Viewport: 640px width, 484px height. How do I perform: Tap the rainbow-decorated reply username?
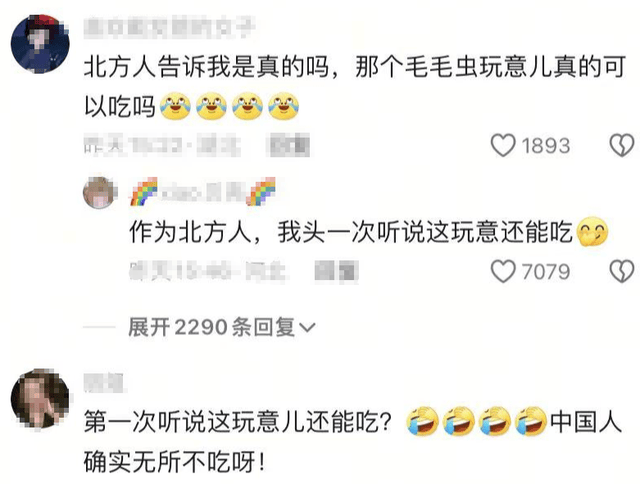tap(203, 192)
